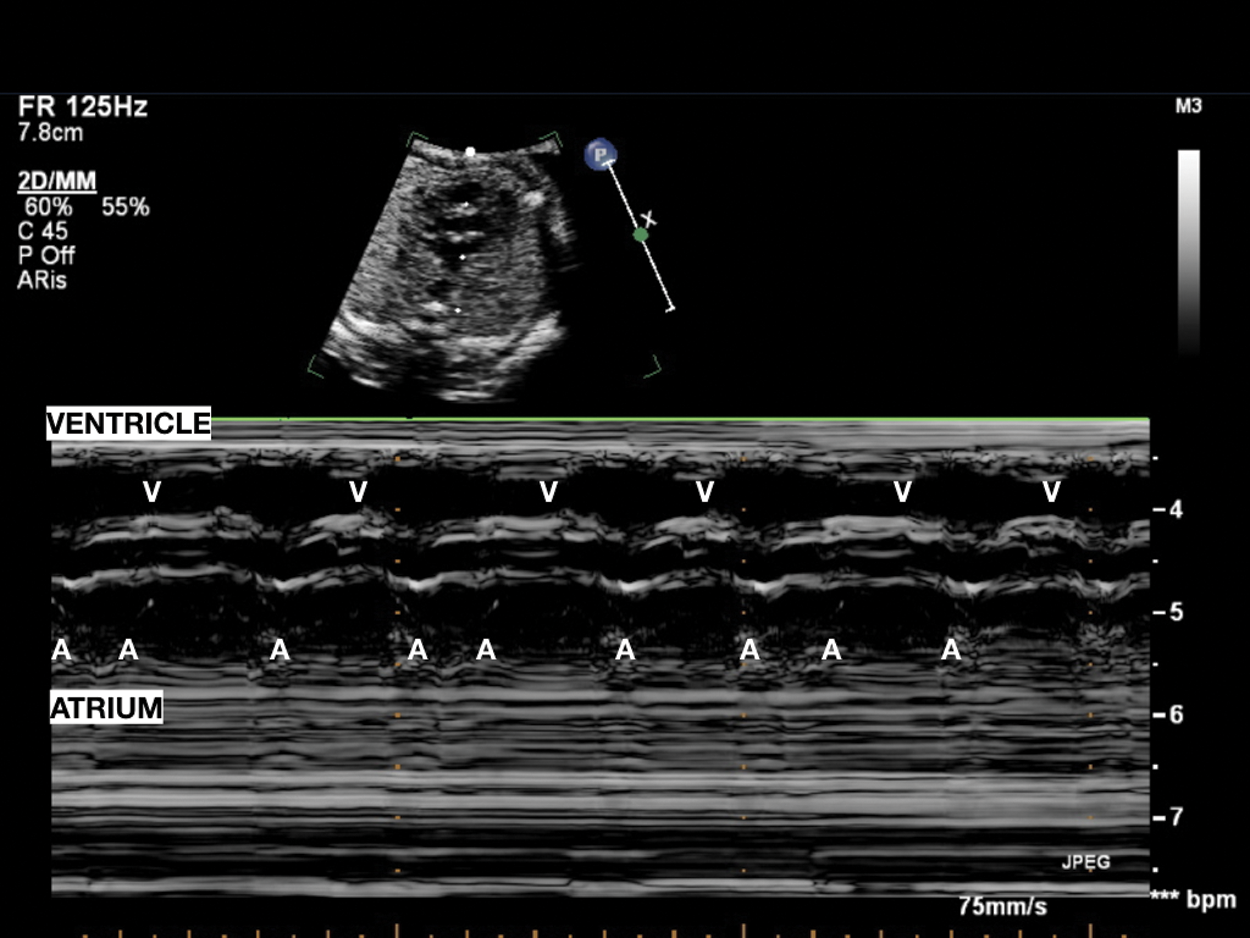Viewport: 1250px width, 938px height.
Task: Adjust the 7.8cm depth setting
Action: pyautogui.click(x=50, y=132)
